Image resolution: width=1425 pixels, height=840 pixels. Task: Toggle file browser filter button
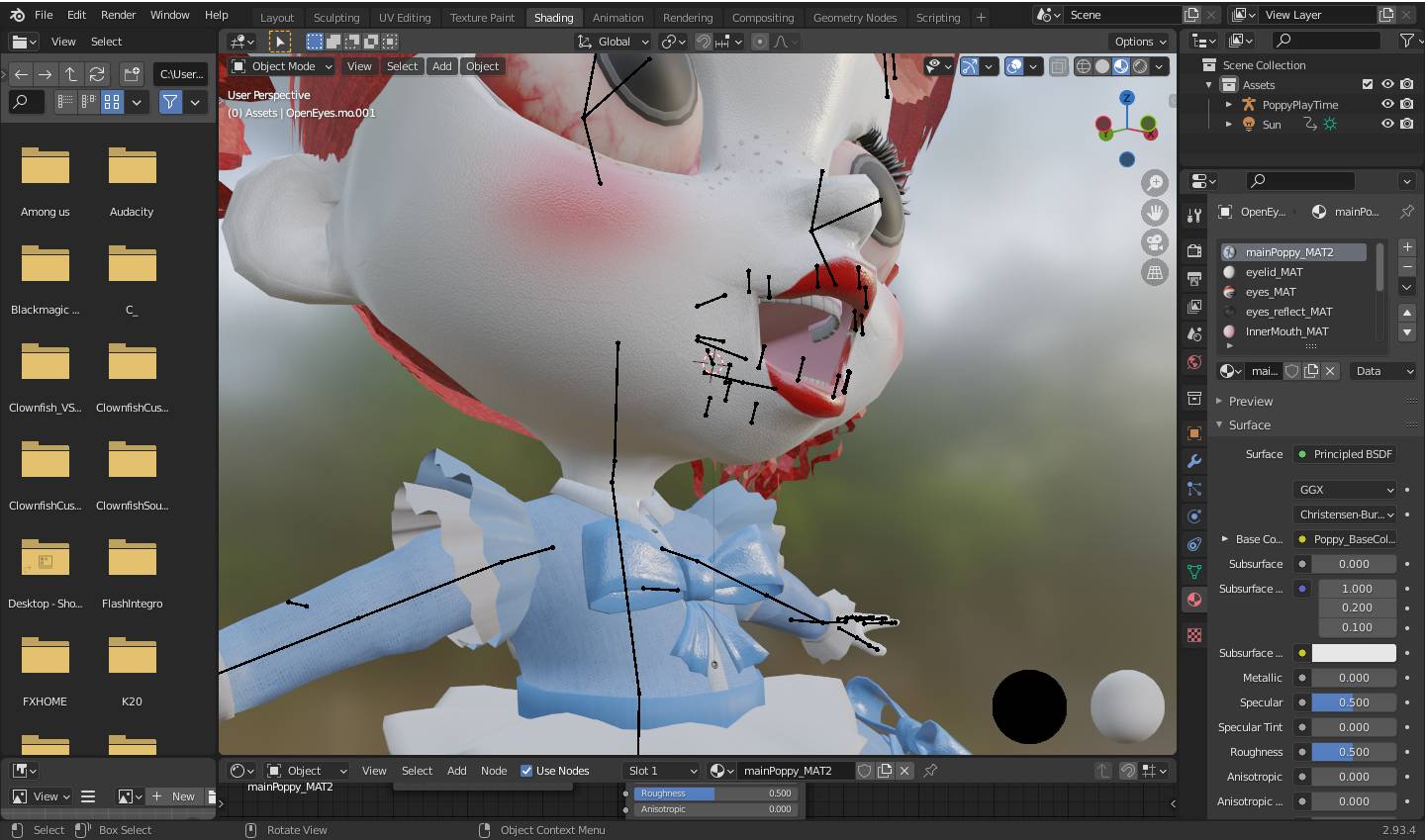coord(170,102)
